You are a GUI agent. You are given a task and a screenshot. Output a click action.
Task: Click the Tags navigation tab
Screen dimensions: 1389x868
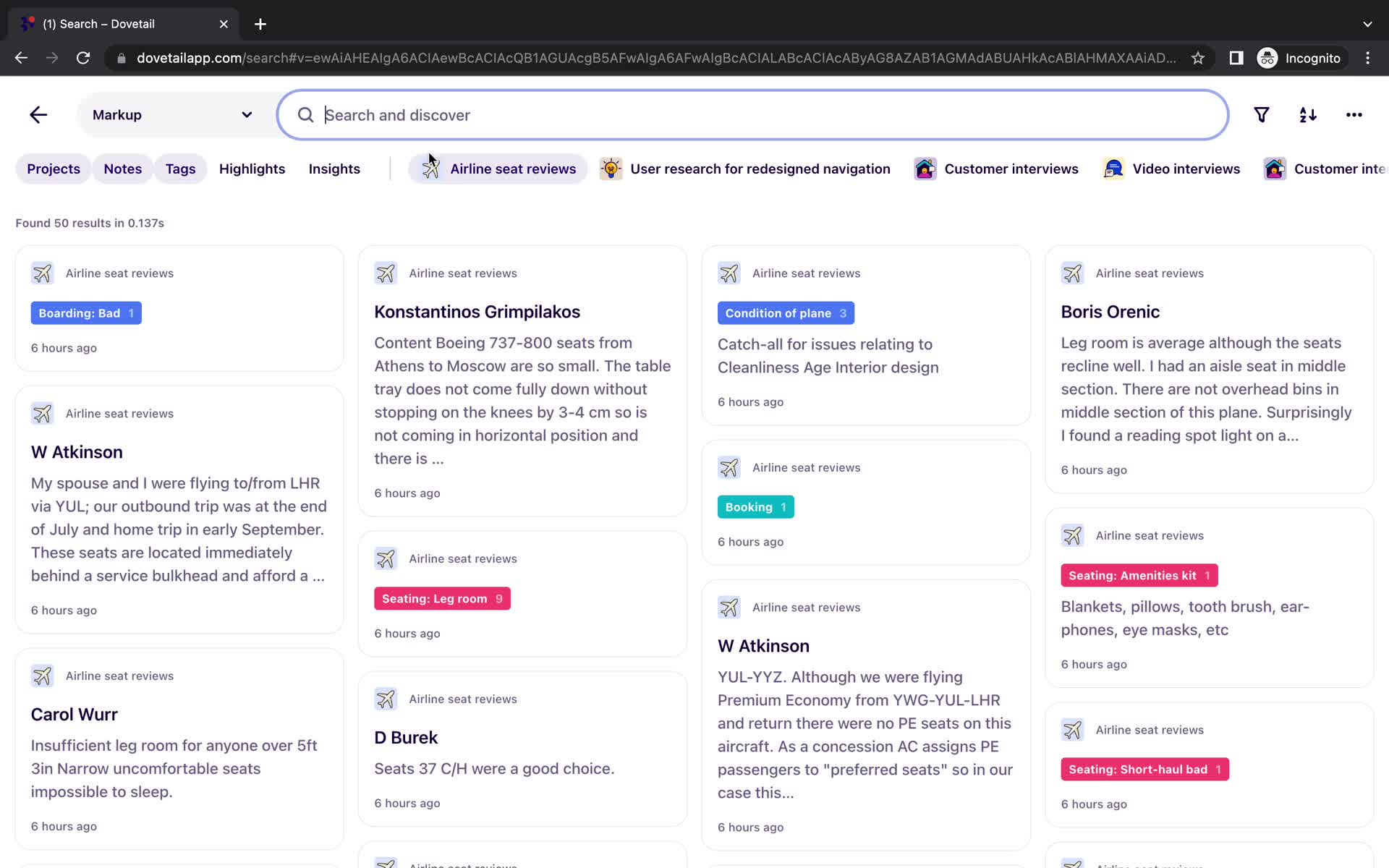pyautogui.click(x=180, y=168)
